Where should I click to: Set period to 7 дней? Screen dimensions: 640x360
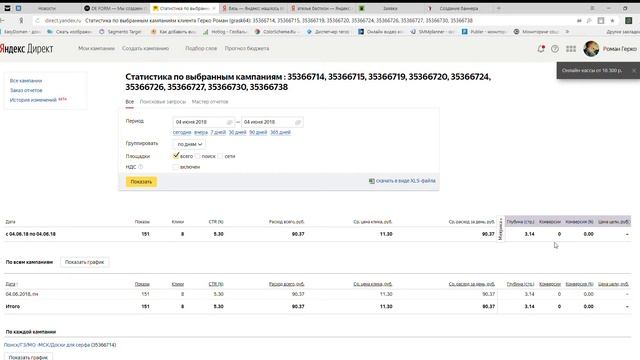[x=218, y=132]
